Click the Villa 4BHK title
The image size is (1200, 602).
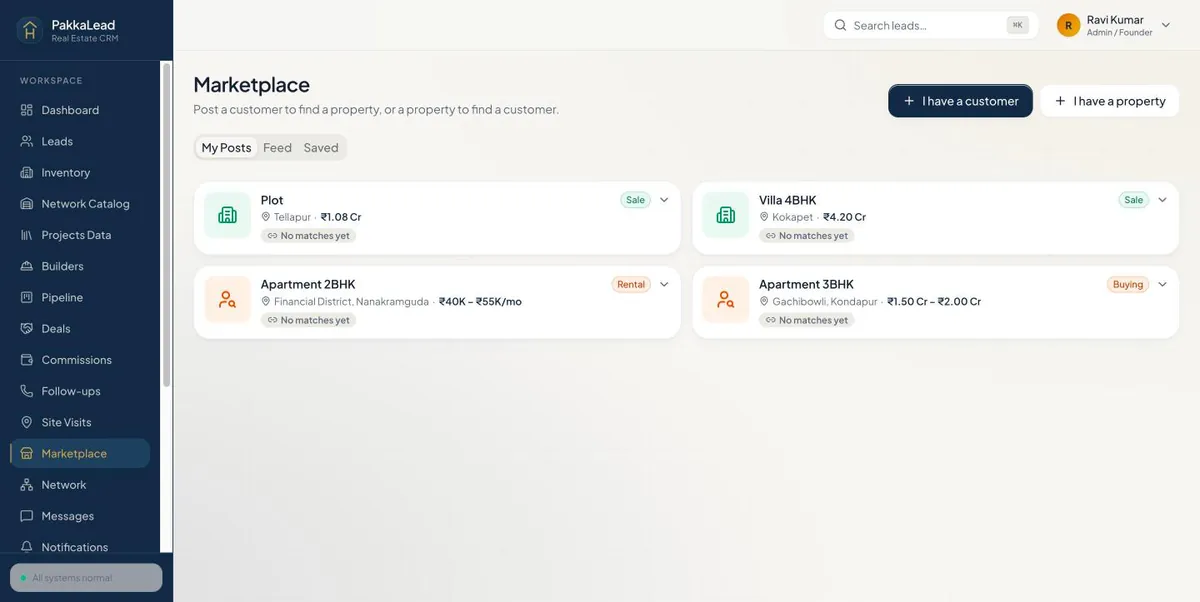788,200
